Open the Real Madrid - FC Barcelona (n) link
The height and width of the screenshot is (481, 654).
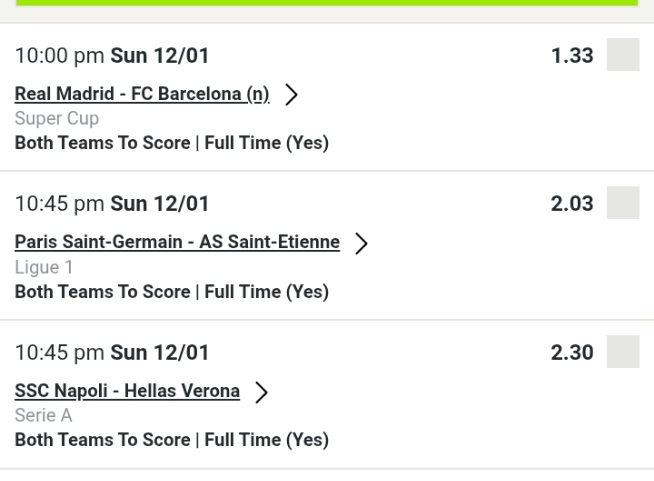tap(142, 94)
